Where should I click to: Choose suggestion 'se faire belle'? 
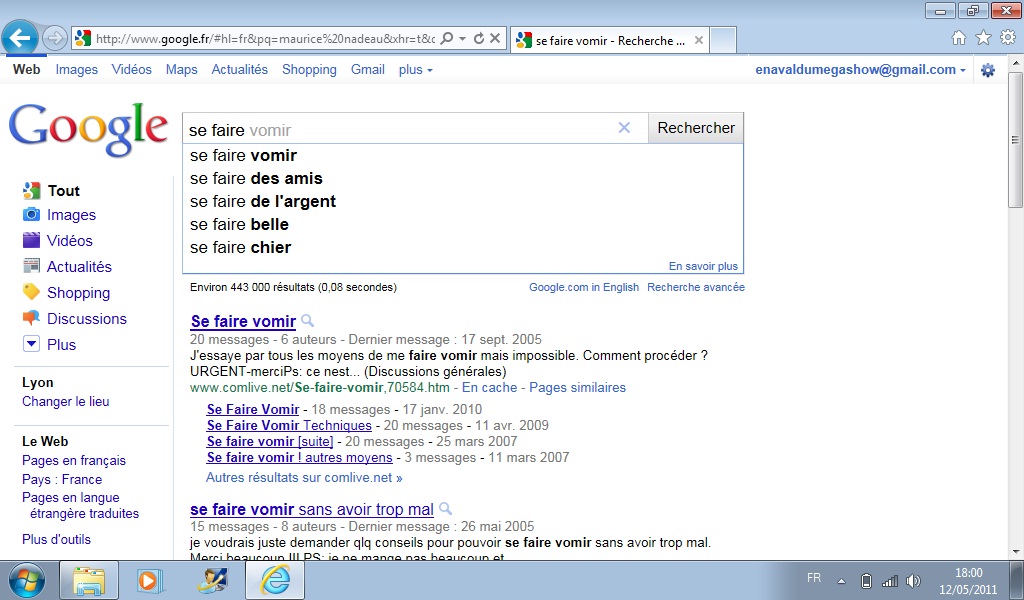point(462,225)
